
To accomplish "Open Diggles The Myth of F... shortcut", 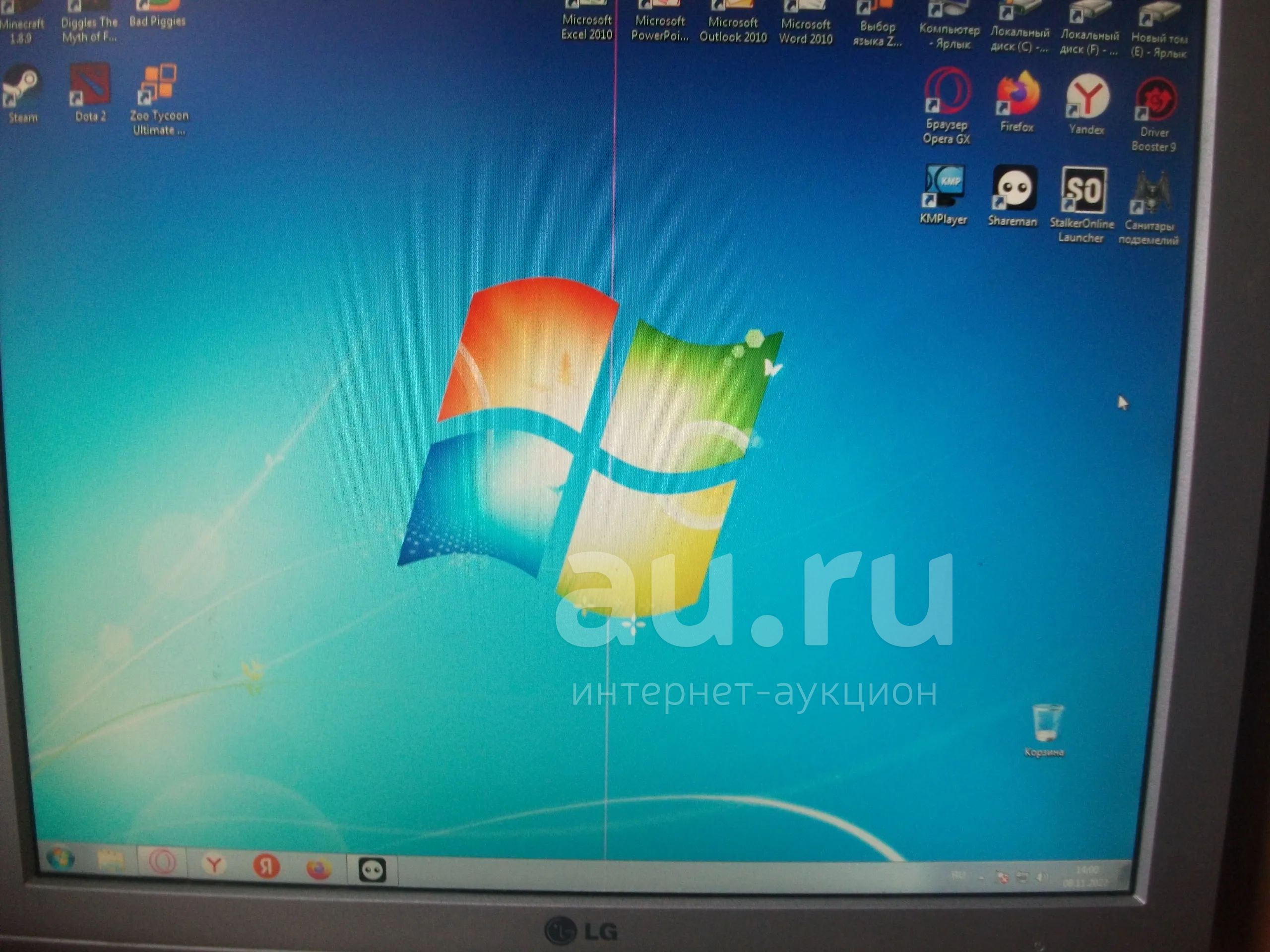I will click(x=89, y=22).
